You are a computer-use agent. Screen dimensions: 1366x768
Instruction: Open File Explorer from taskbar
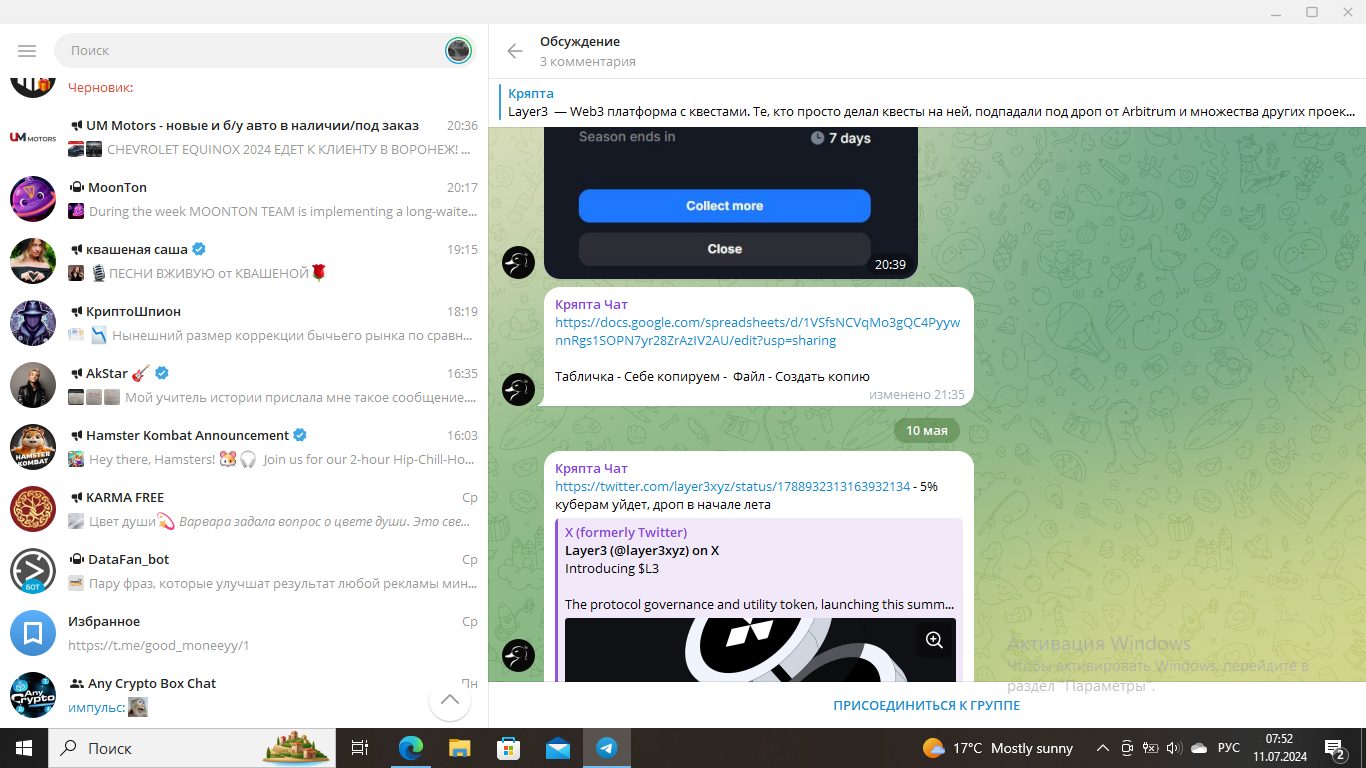(x=459, y=748)
